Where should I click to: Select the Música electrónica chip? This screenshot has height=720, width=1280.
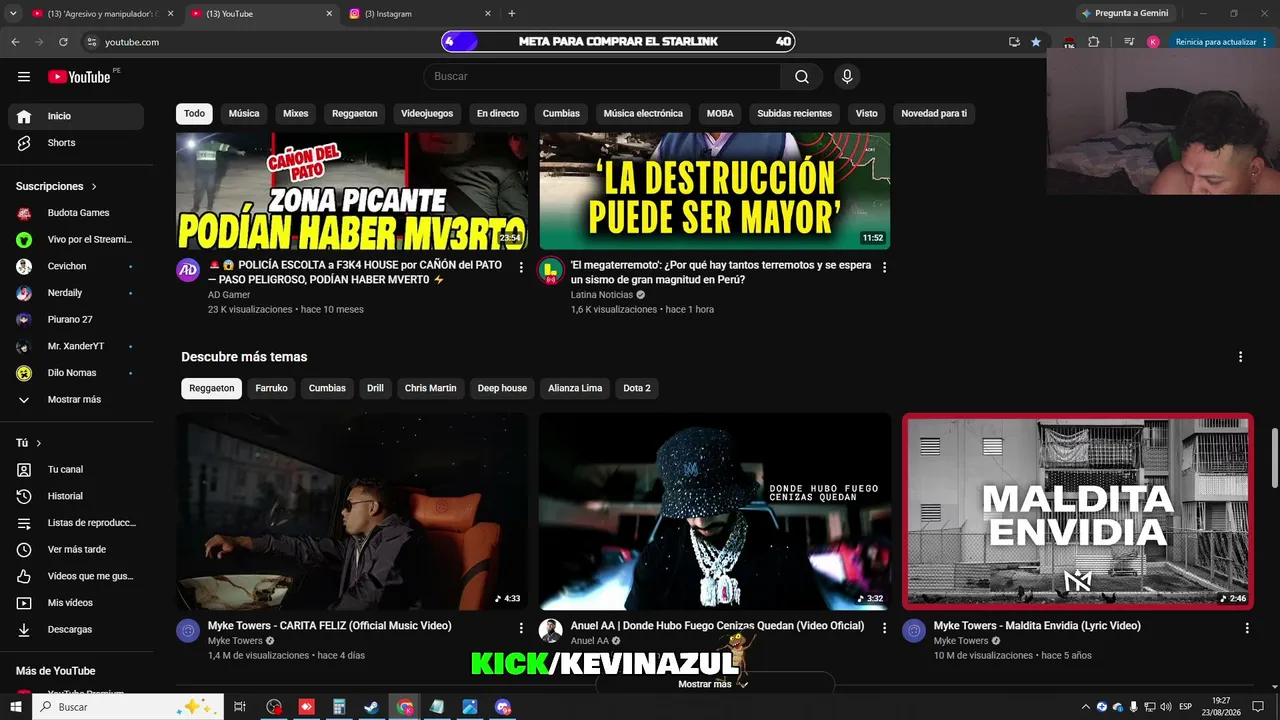click(x=643, y=114)
